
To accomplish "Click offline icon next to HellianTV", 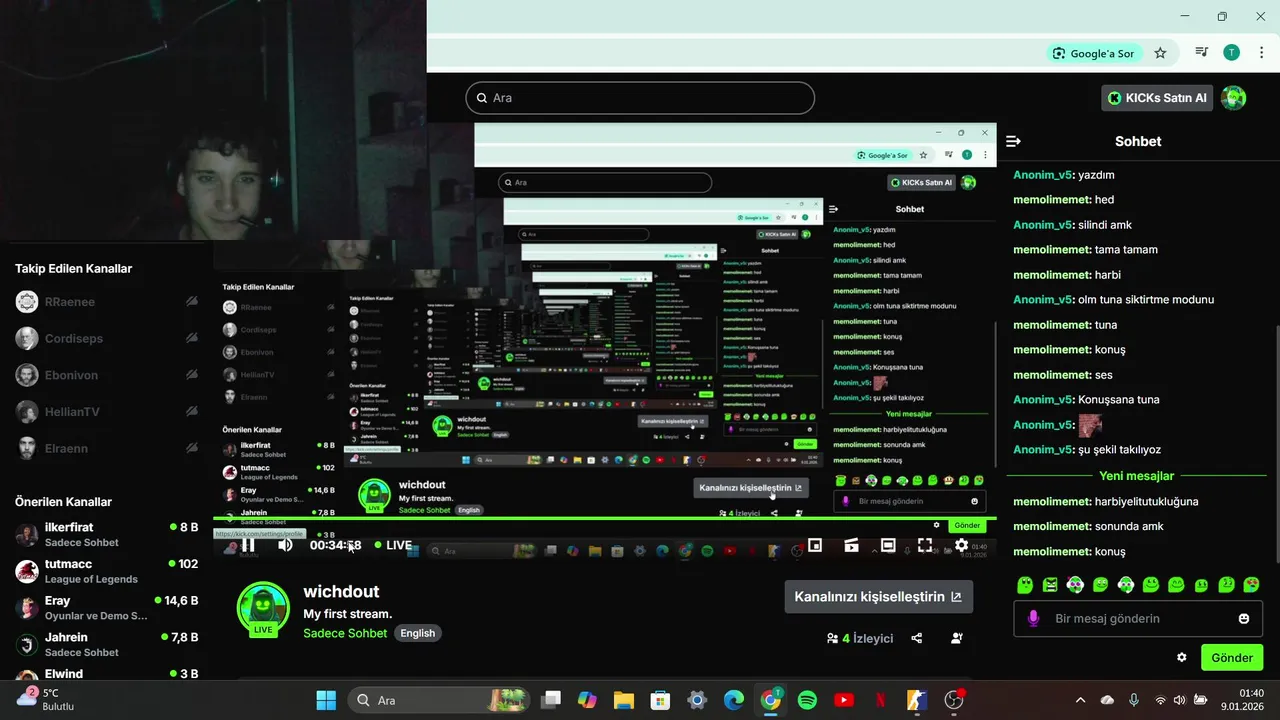I will (x=191, y=411).
